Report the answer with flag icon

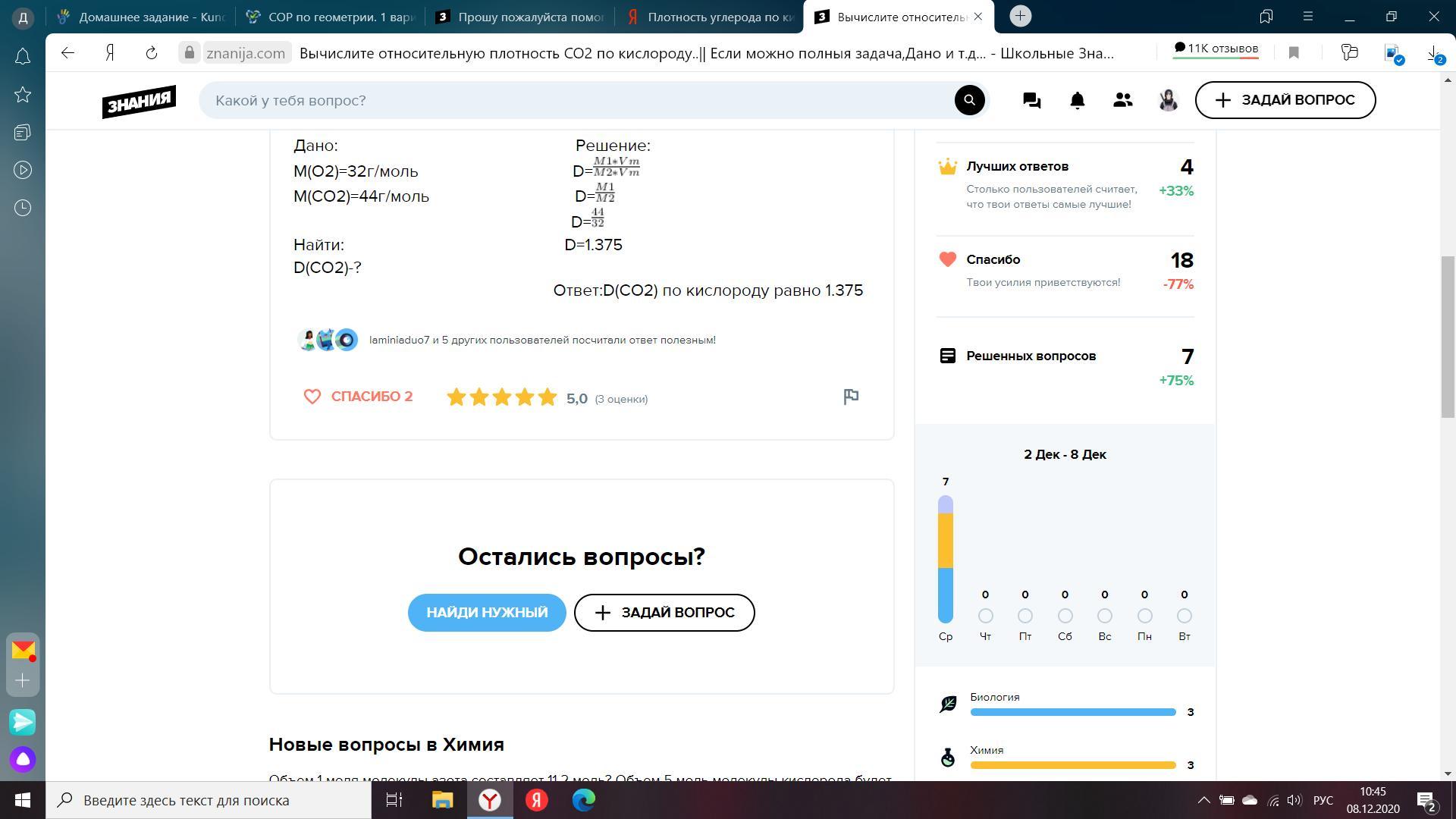click(x=851, y=397)
